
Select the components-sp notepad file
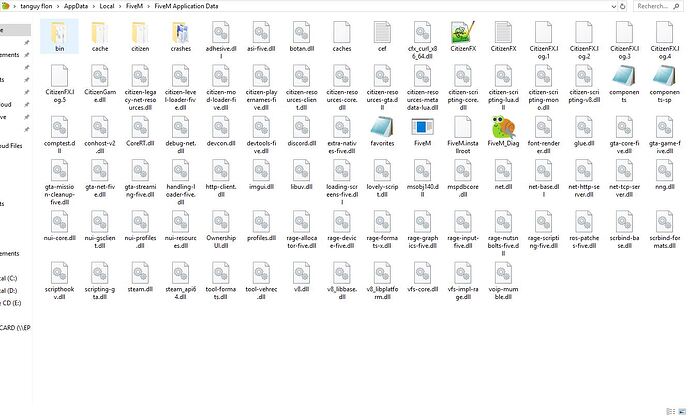click(664, 83)
